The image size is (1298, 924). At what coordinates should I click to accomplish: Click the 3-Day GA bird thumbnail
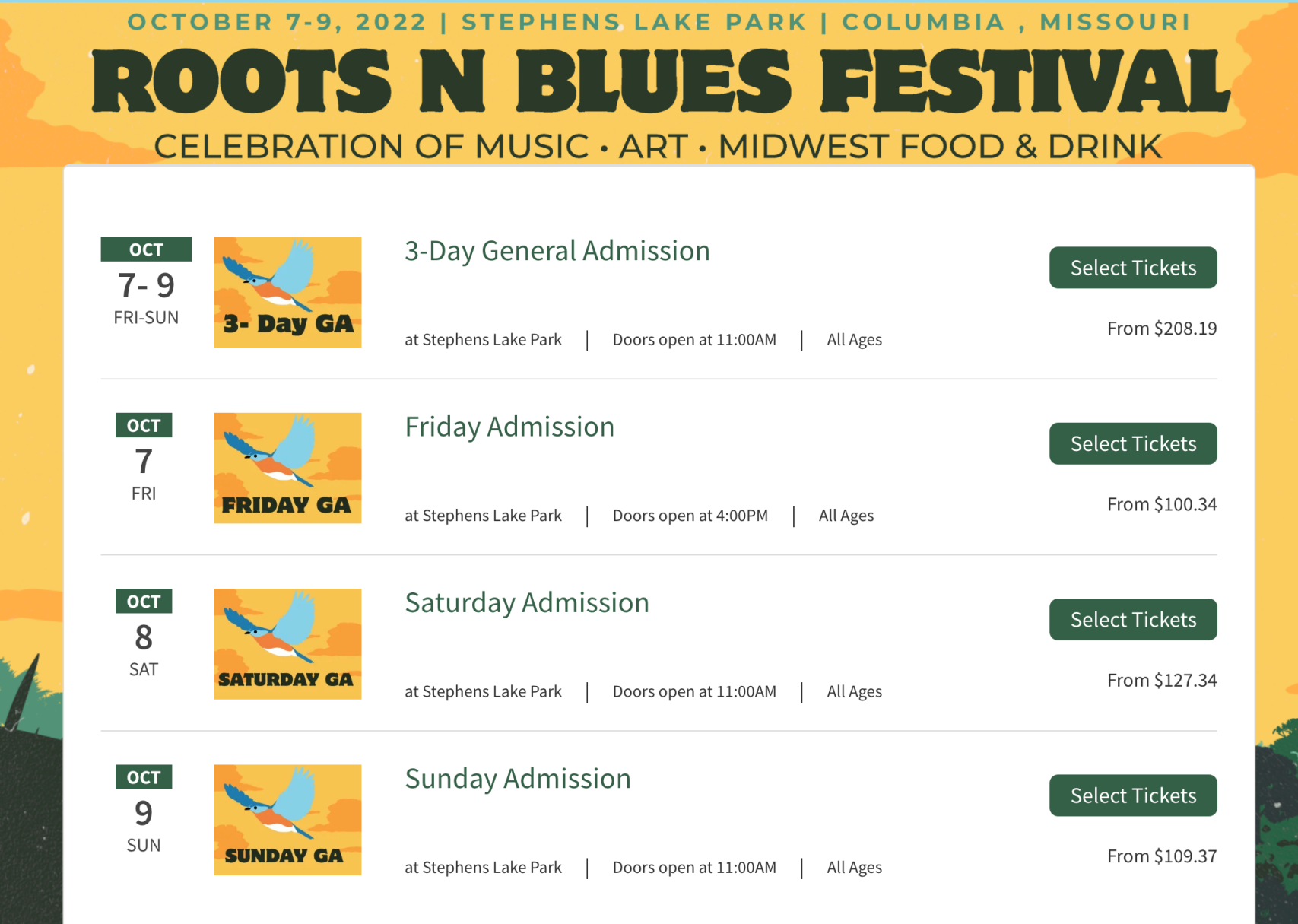(287, 292)
